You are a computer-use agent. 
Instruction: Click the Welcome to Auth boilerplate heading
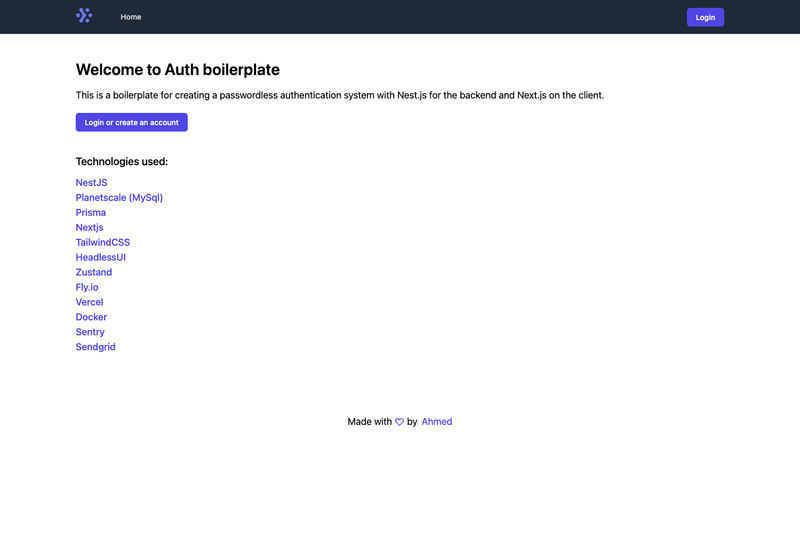pos(178,69)
